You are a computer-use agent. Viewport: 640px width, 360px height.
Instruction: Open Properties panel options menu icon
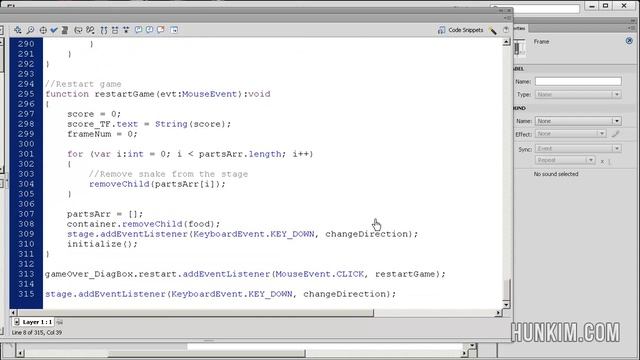click(x=631, y=28)
